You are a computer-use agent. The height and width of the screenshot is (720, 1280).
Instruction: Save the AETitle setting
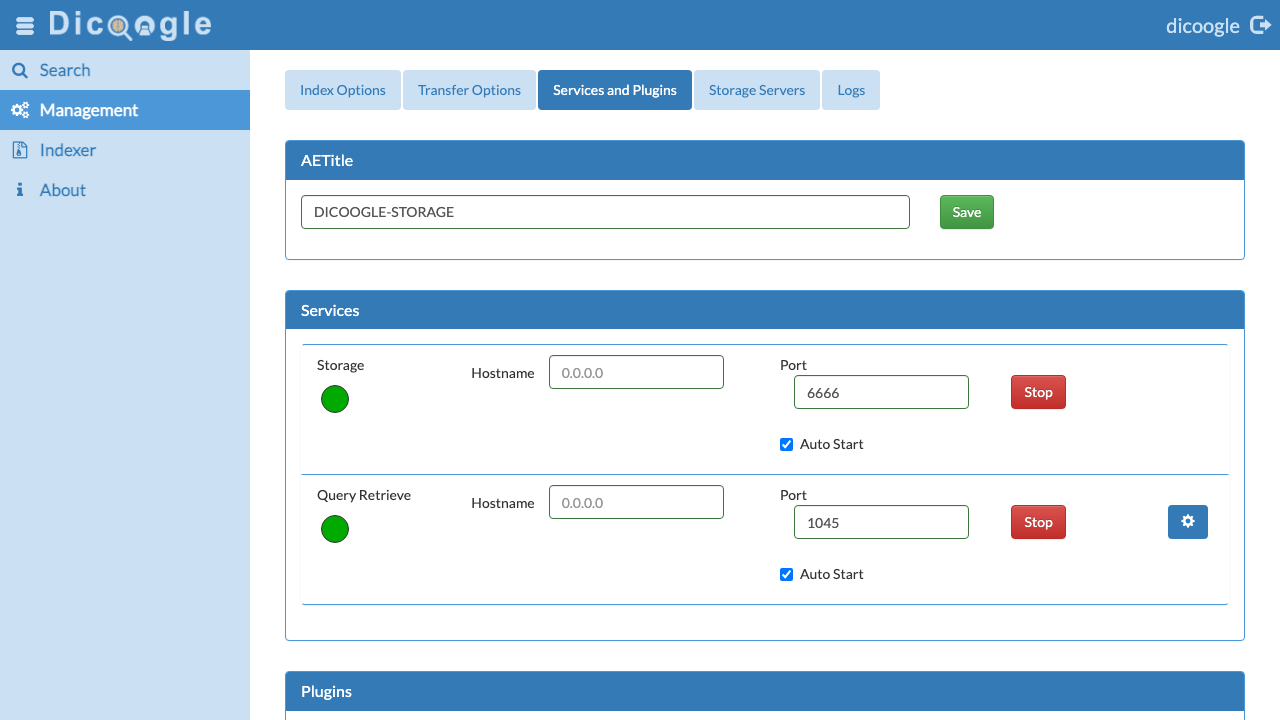coord(967,212)
